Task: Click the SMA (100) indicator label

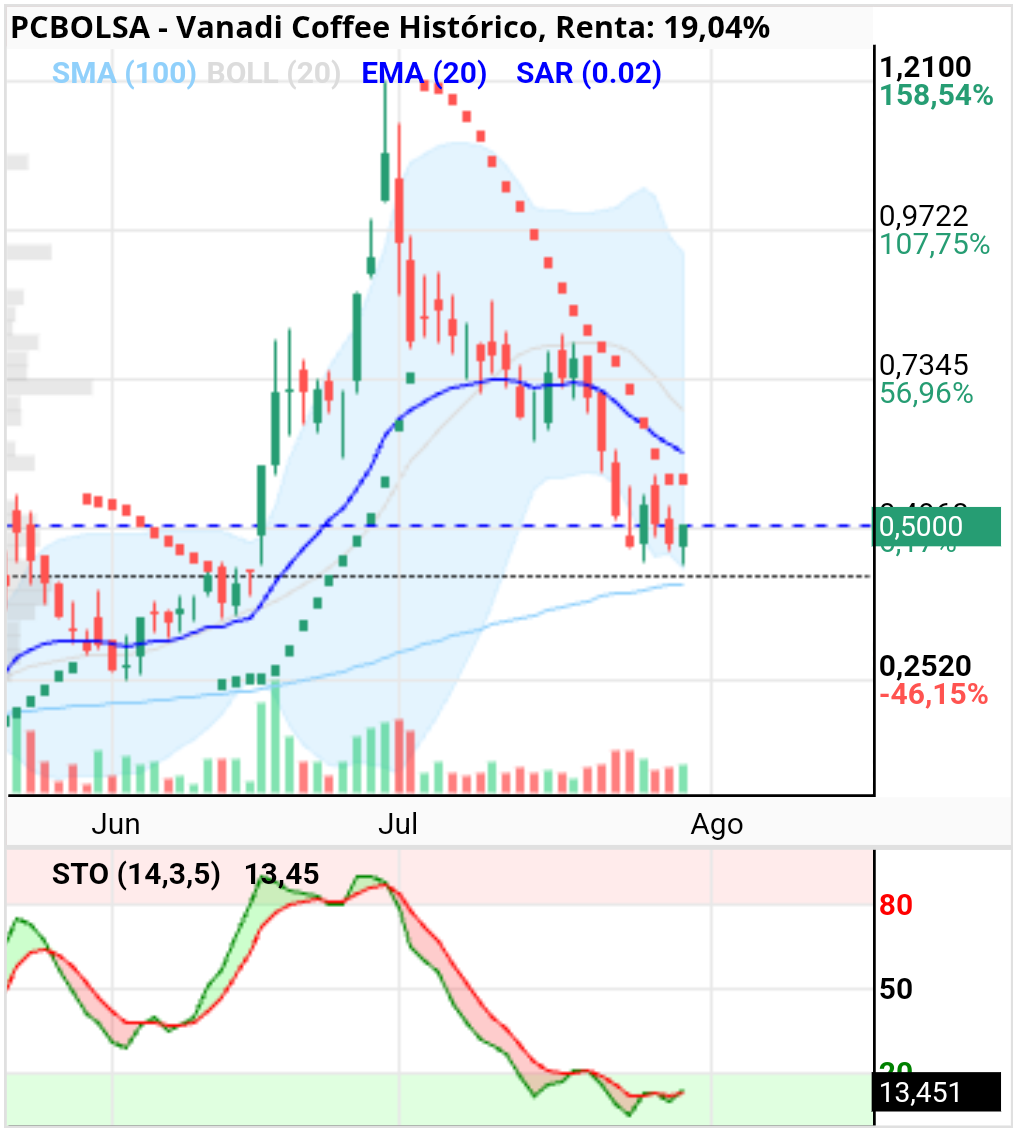Action: click(123, 74)
